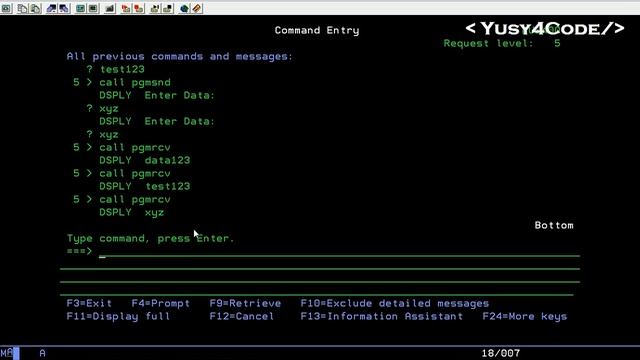This screenshot has width=640, height=360.
Task: Click the "Type command, press Enter." prompt
Action: (x=151, y=238)
